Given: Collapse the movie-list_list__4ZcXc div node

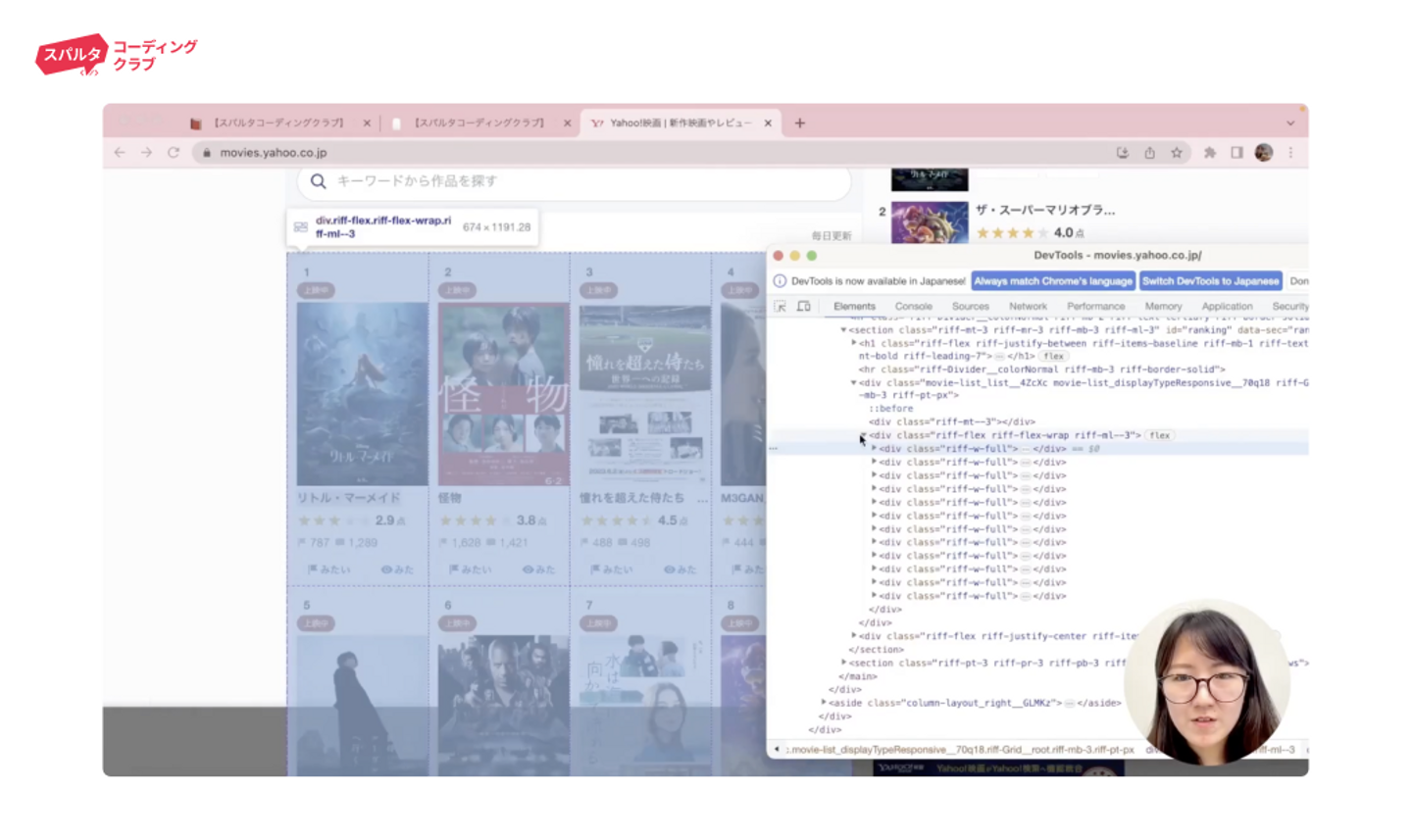Looking at the screenshot, I should 853,383.
